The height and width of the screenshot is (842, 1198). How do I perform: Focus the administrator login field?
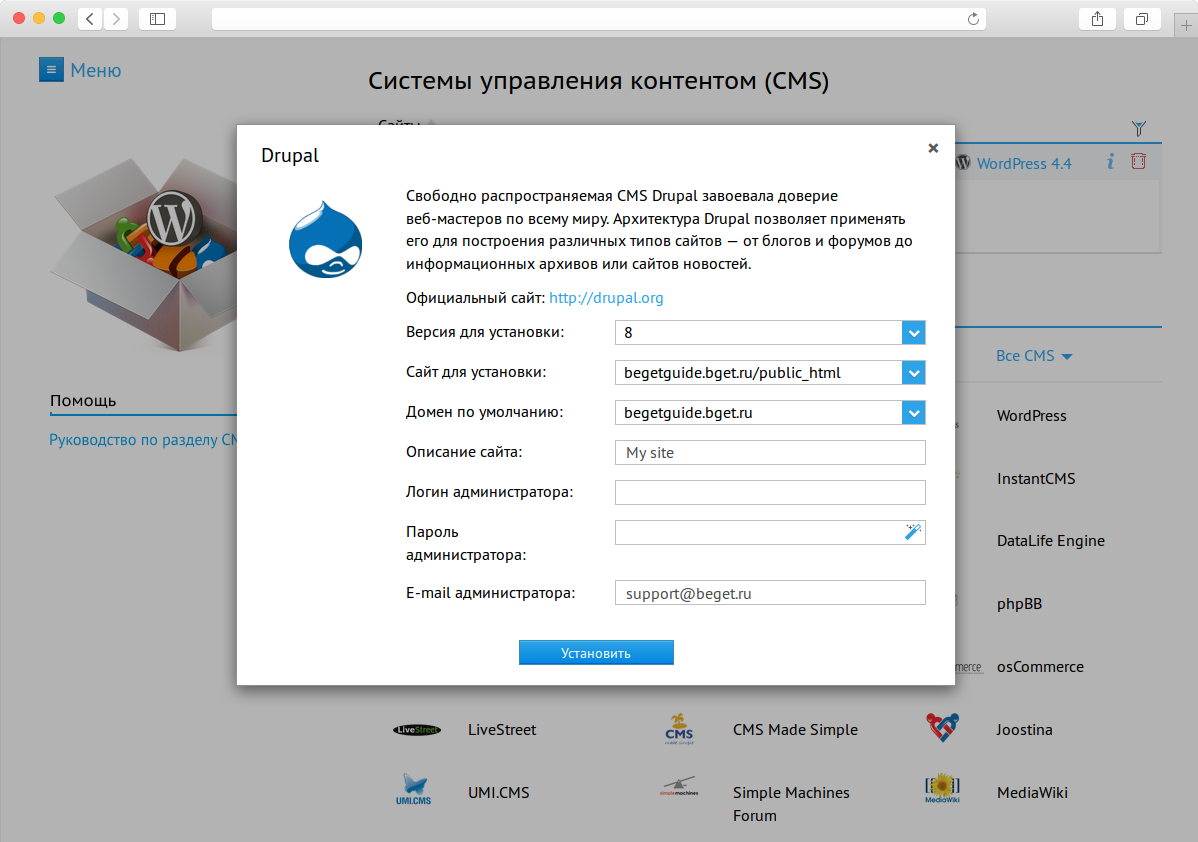point(770,492)
